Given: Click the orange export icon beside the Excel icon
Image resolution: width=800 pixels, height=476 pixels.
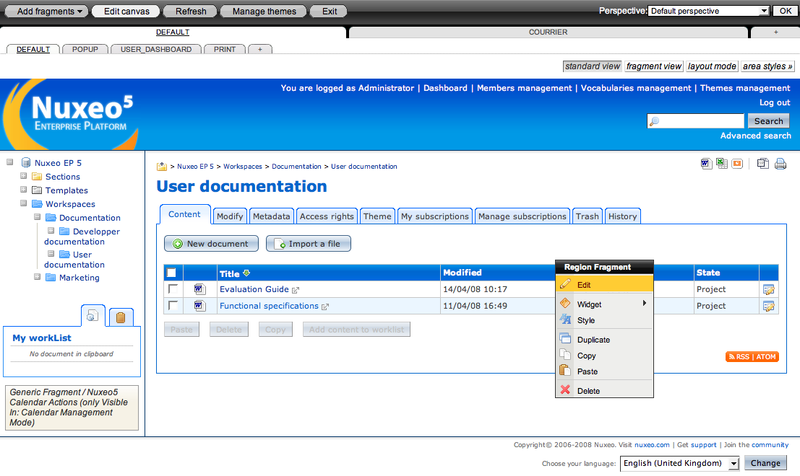Looking at the screenshot, I should (x=737, y=164).
